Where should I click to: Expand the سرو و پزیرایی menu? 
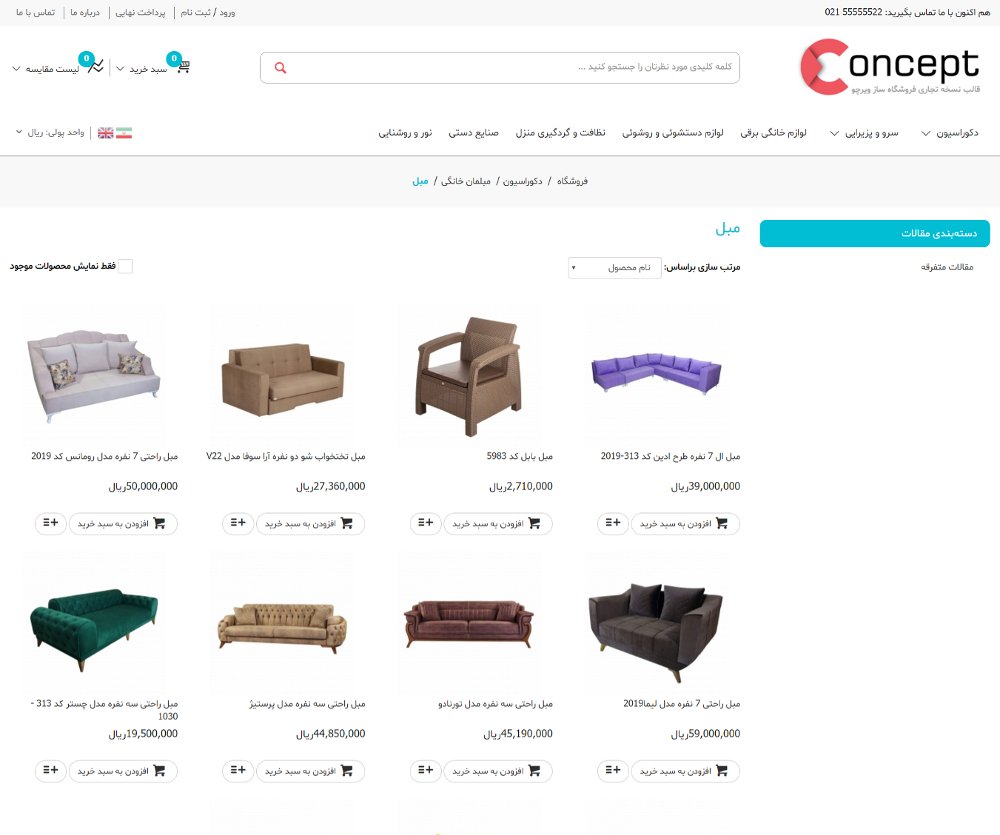tap(864, 133)
